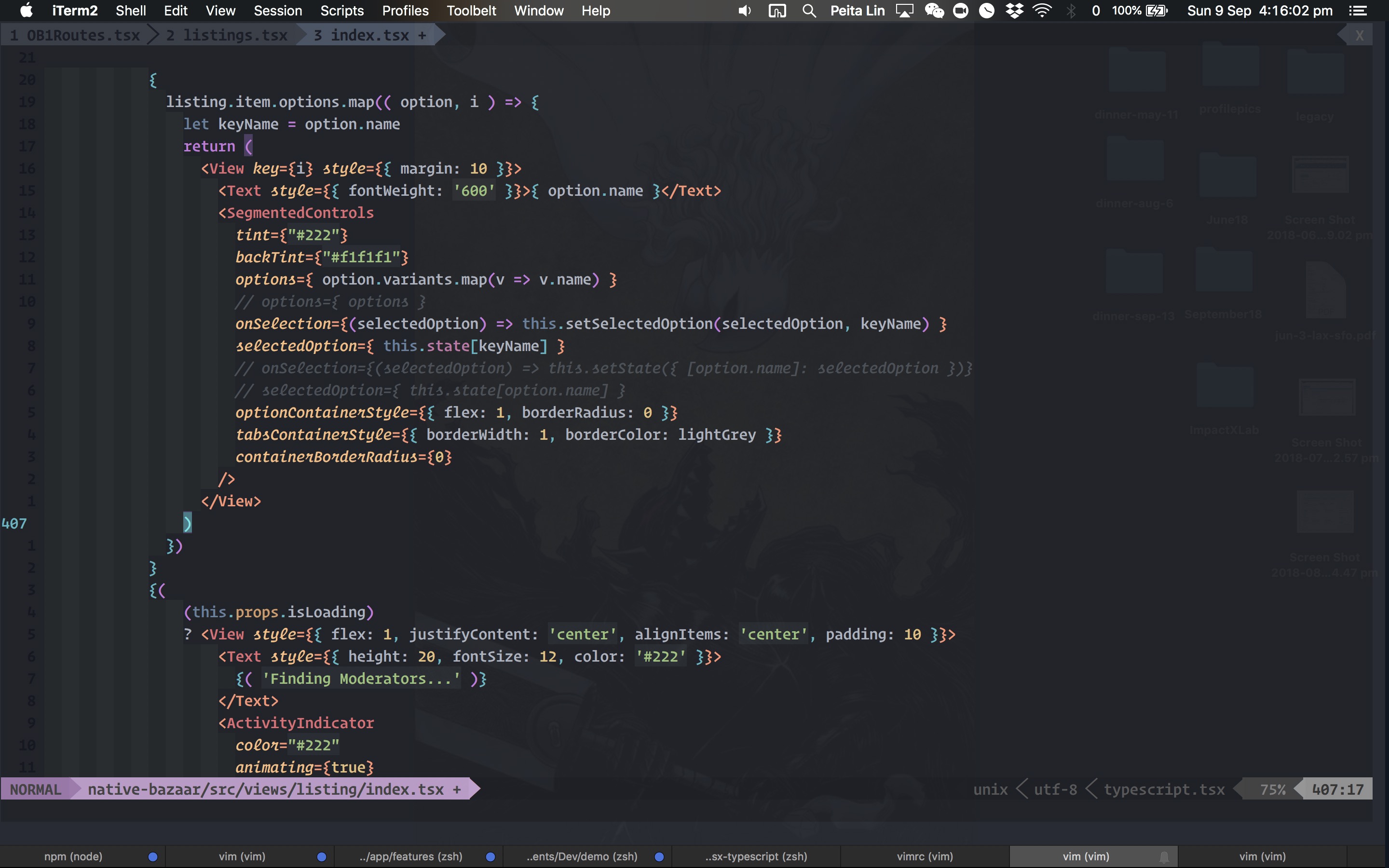The width and height of the screenshot is (1389, 868).
Task: Open the AirPlay display menu icon
Action: coord(905,11)
